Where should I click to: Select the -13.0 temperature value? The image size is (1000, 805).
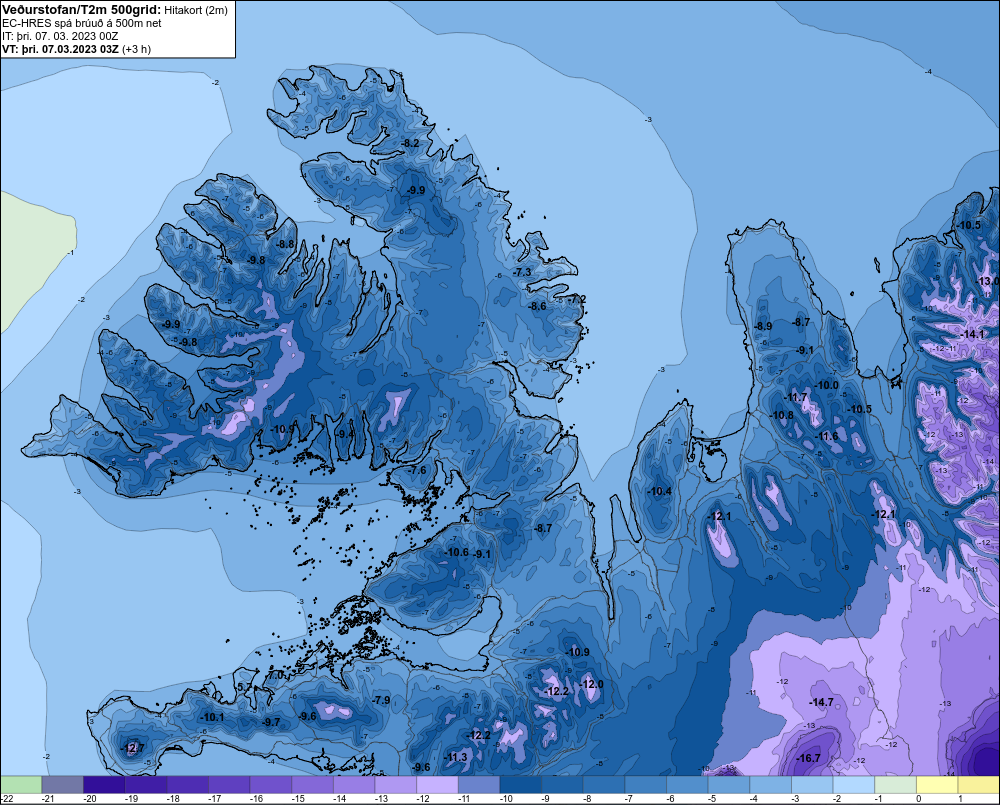pyautogui.click(x=988, y=281)
